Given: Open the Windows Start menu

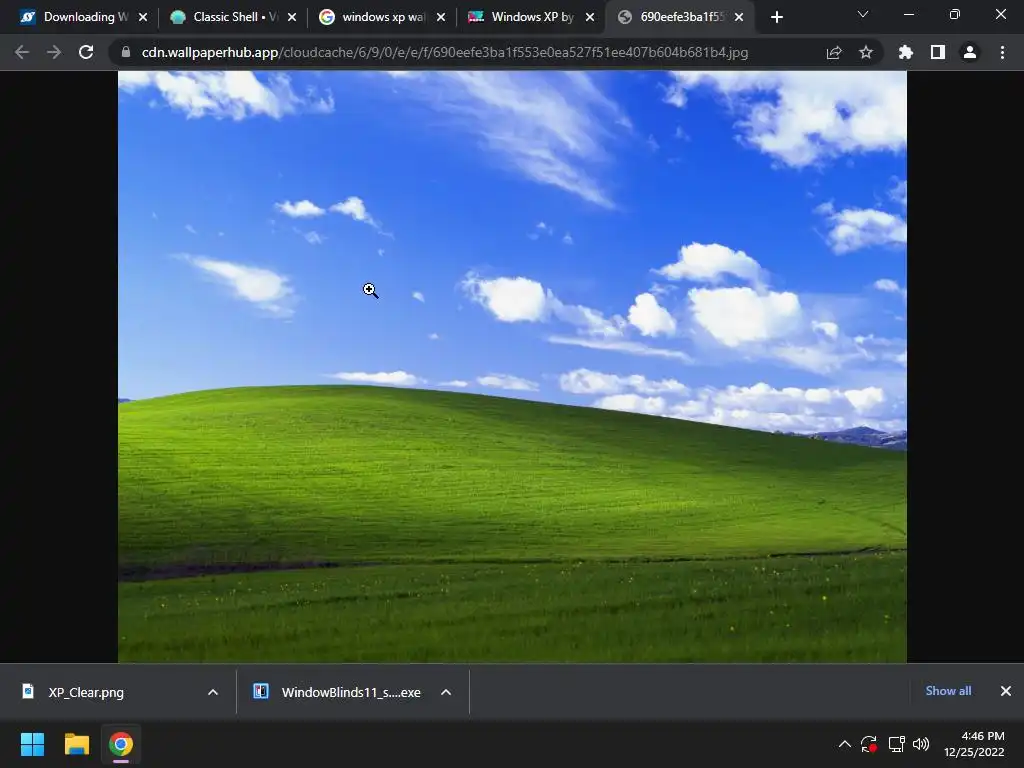Looking at the screenshot, I should pyautogui.click(x=32, y=744).
